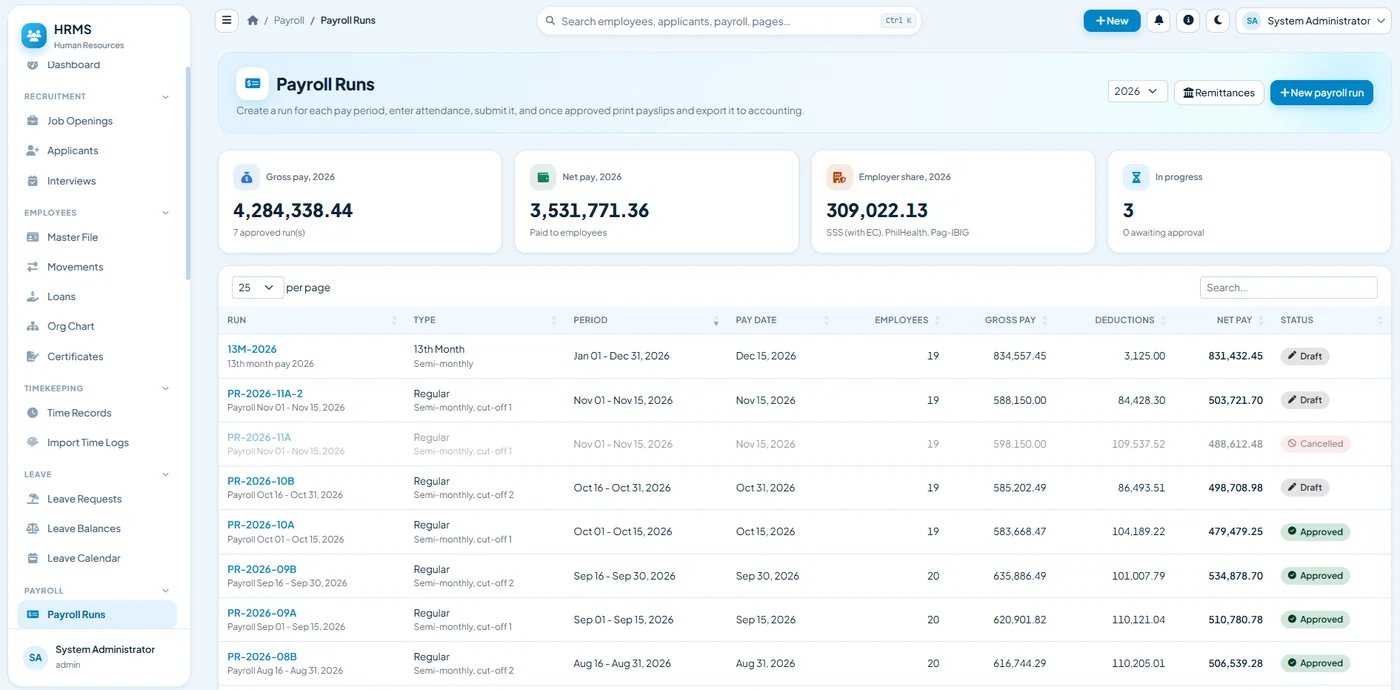The height and width of the screenshot is (690, 1400).
Task: Collapse the Recruitment sidebar section
Action: point(165,97)
